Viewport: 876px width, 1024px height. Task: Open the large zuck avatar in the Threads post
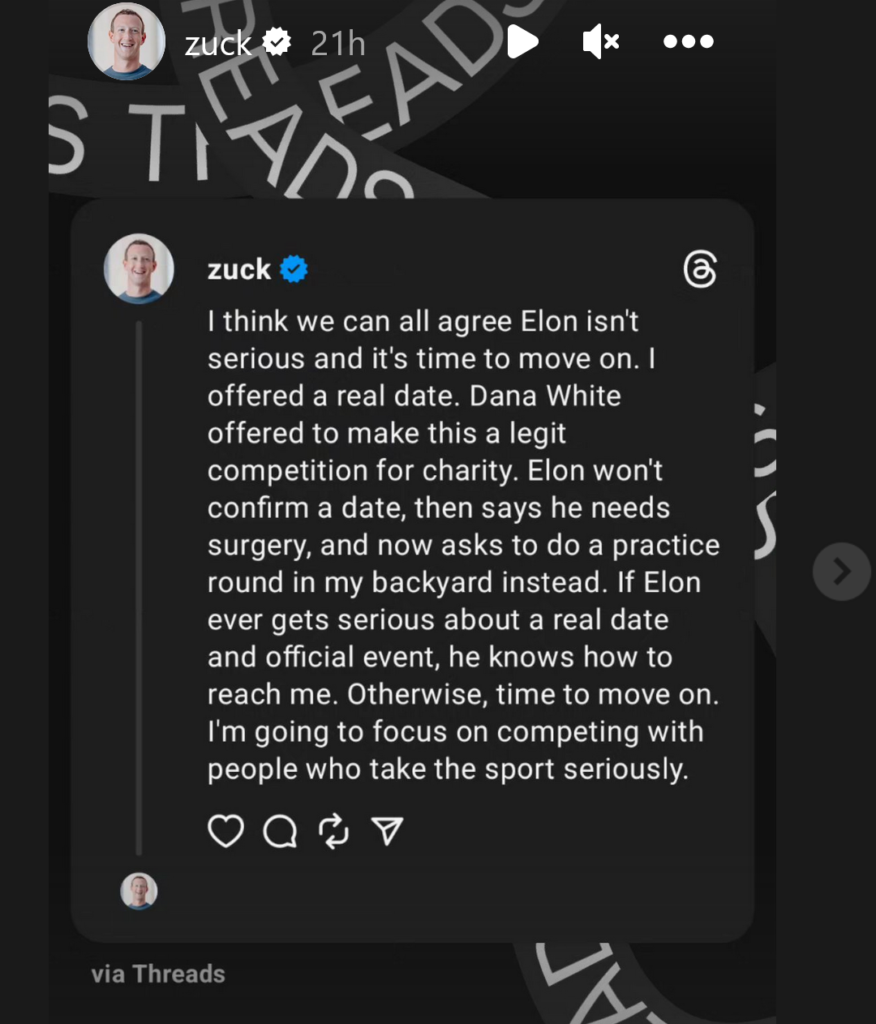click(139, 269)
